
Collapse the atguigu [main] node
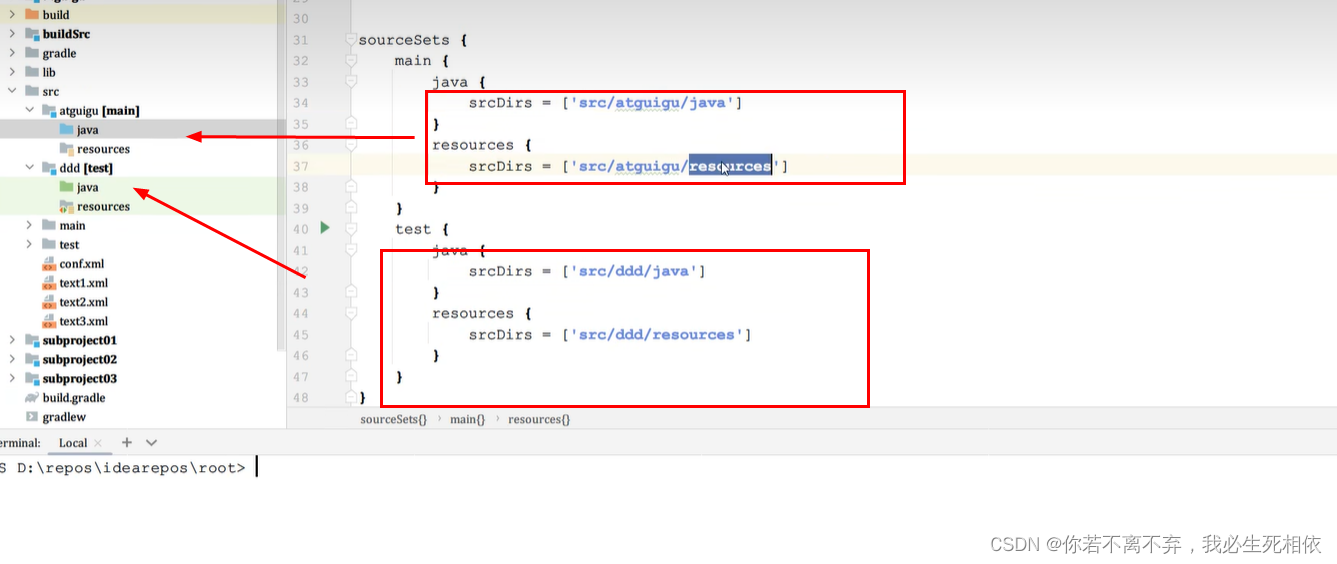30,110
